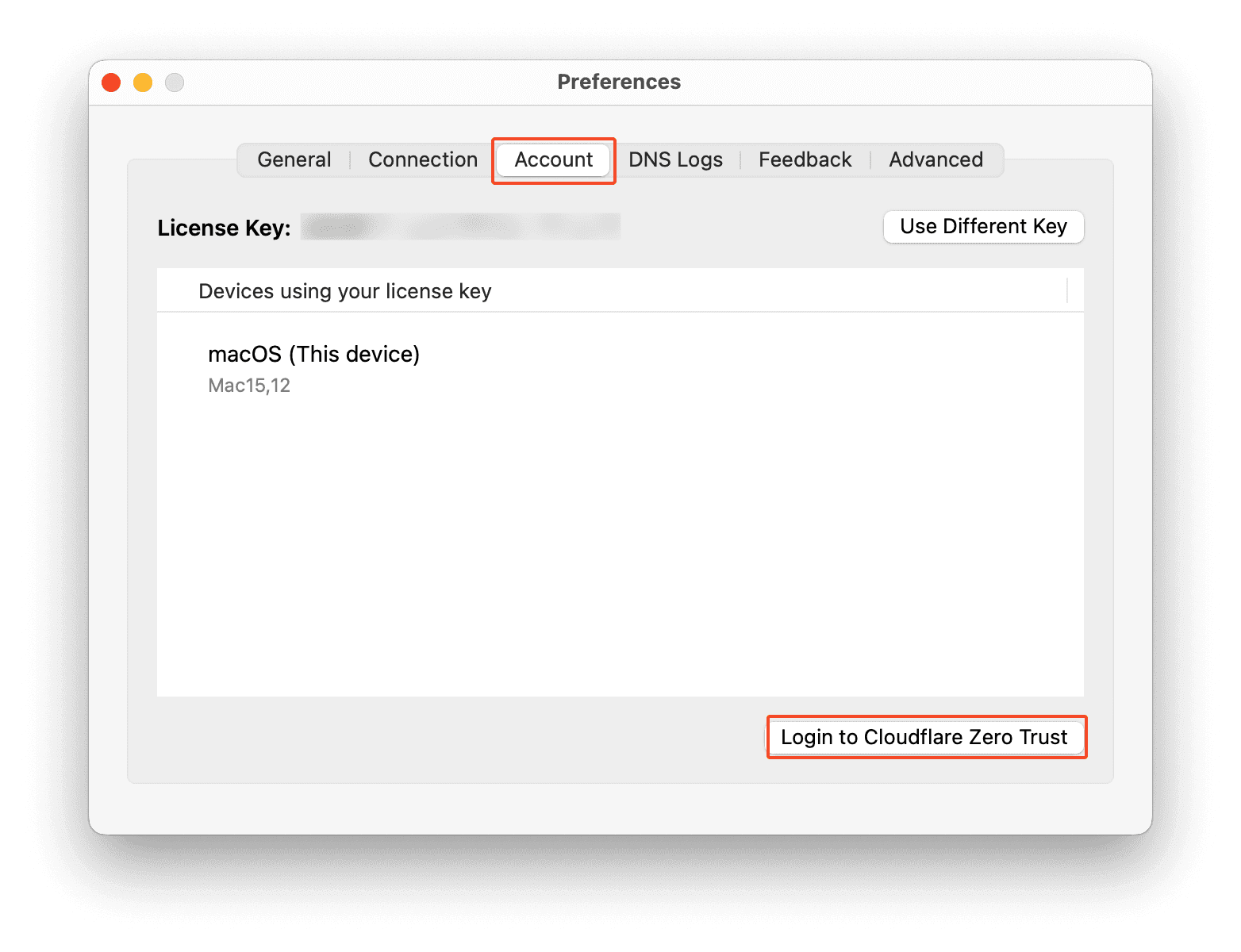The image size is (1241, 952).
Task: Click the Use Different Key button
Action: [x=983, y=227]
